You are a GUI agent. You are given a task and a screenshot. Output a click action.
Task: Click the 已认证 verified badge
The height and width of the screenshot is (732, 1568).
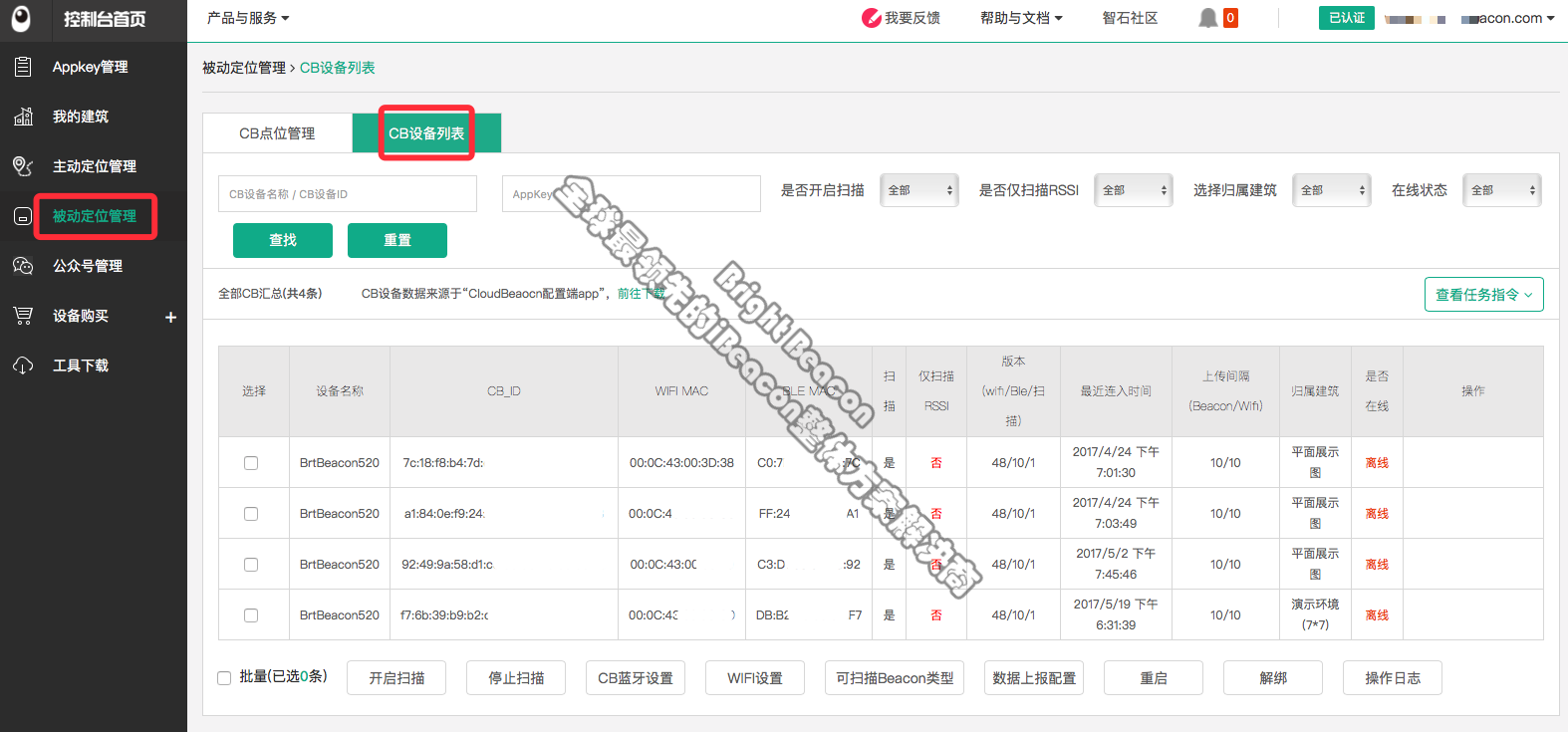[x=1347, y=18]
